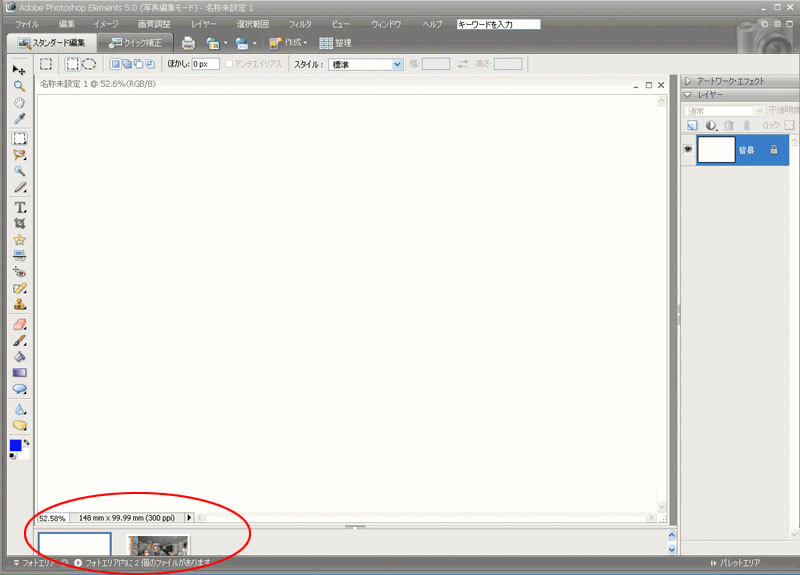Select the Zoom magnifier tool
Screen dimensions: 800x575
click(x=19, y=86)
